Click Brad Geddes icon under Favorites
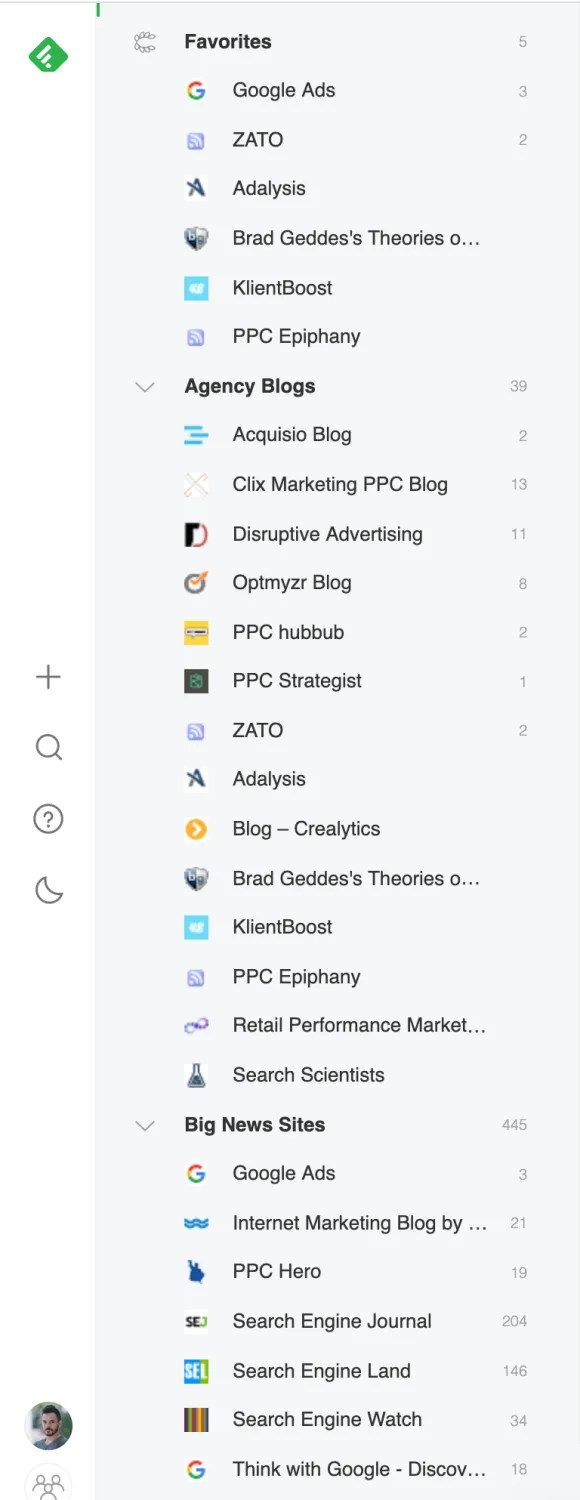 (196, 238)
